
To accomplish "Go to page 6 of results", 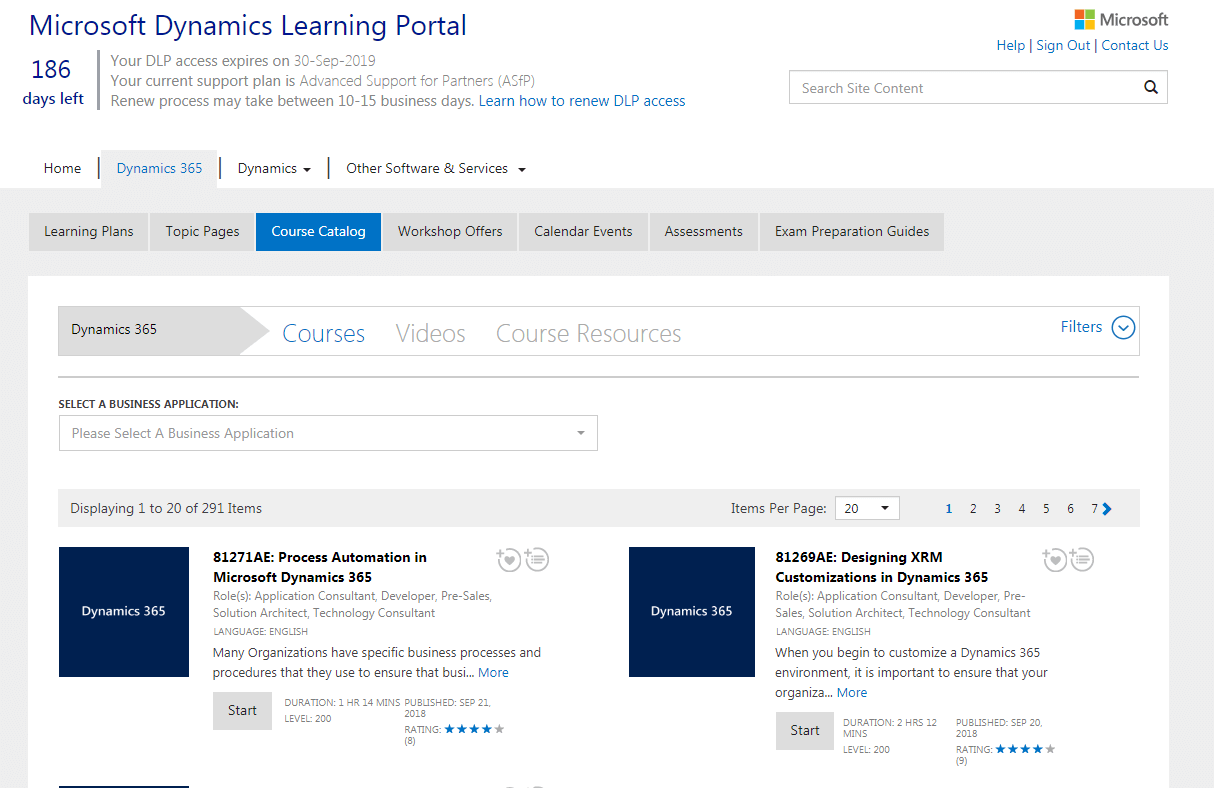I will (x=1070, y=509).
